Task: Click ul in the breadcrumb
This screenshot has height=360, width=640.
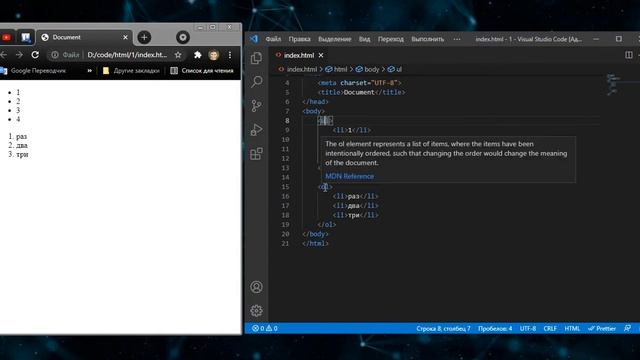Action: [x=399, y=69]
